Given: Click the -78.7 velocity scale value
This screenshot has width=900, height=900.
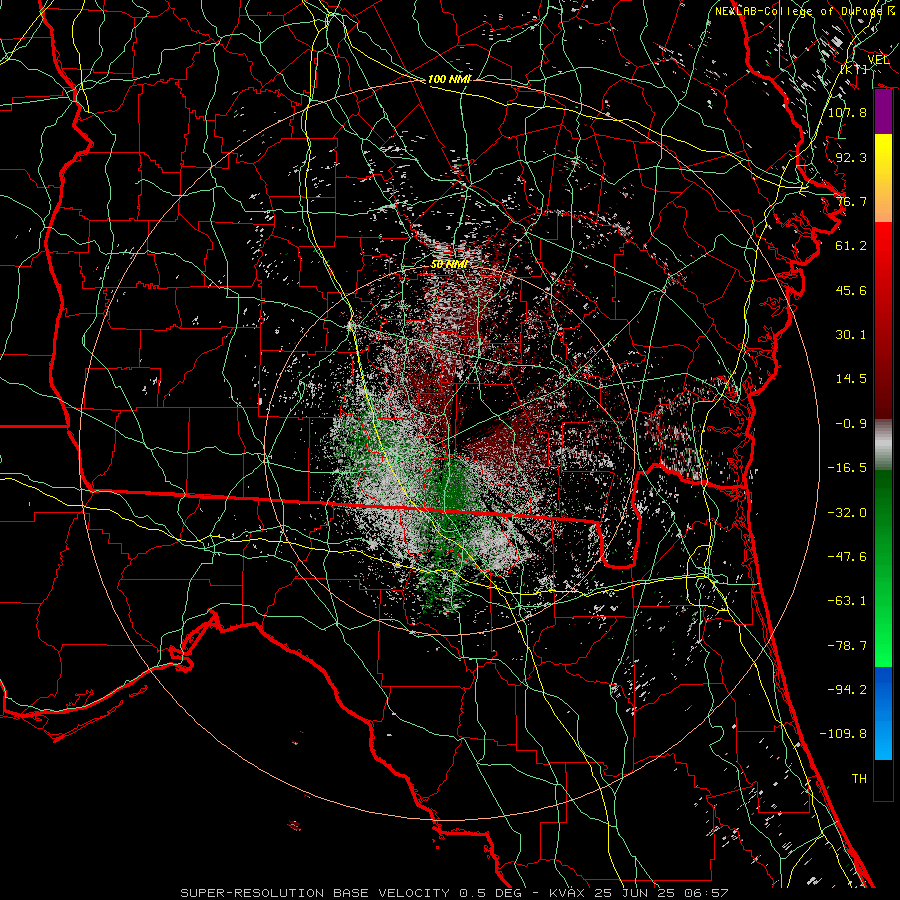Looking at the screenshot, I should click(x=847, y=646).
